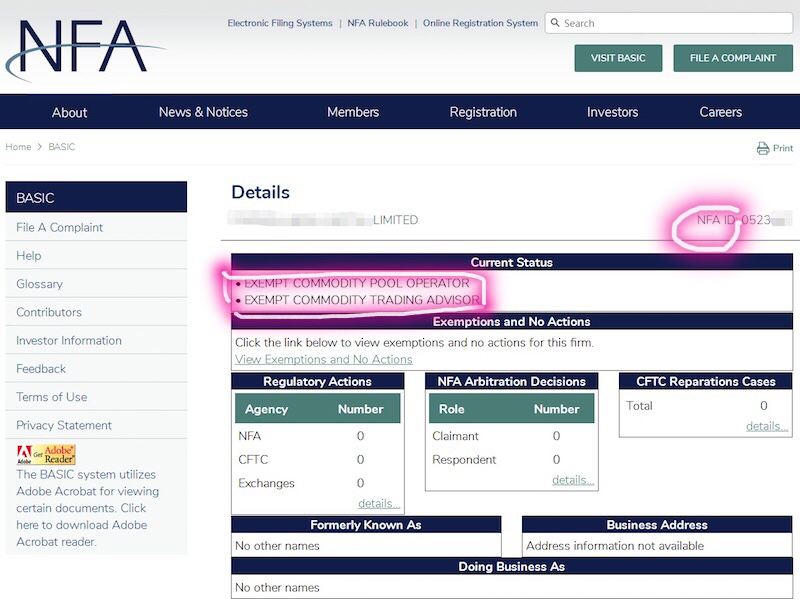Click the Print link text

point(783,148)
